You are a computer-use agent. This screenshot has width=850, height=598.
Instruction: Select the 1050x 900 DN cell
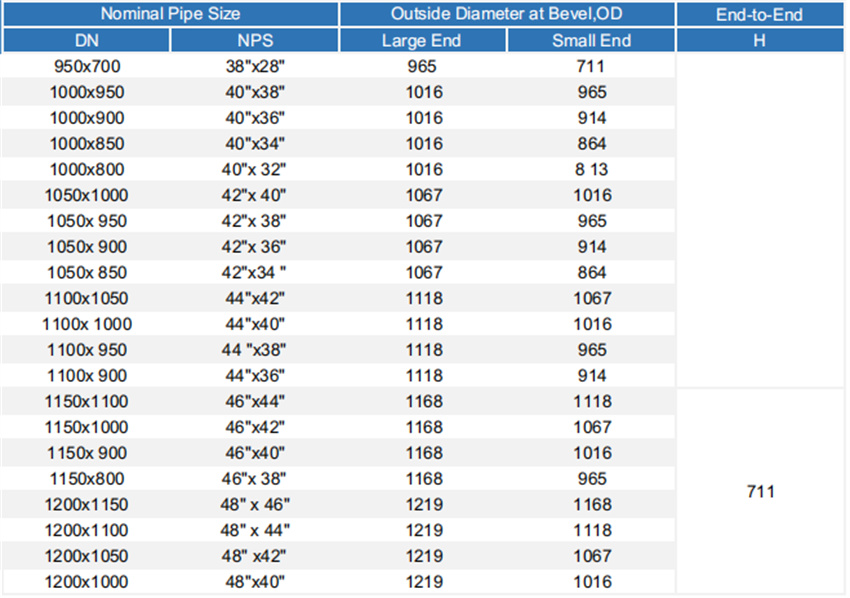click(x=86, y=246)
